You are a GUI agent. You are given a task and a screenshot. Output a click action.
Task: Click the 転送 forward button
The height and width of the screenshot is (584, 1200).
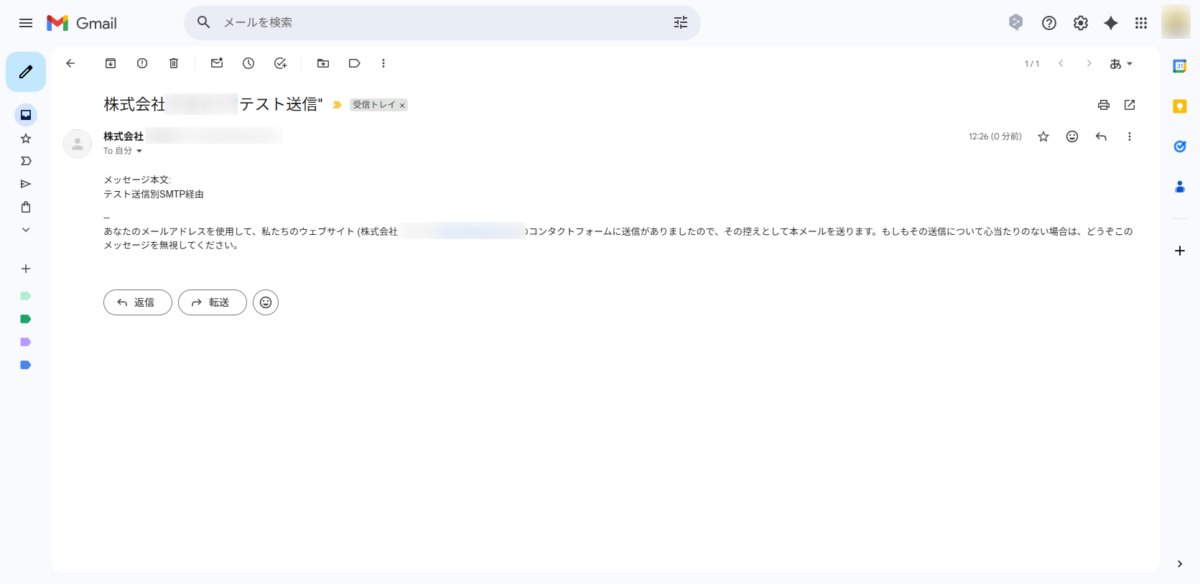pos(212,302)
